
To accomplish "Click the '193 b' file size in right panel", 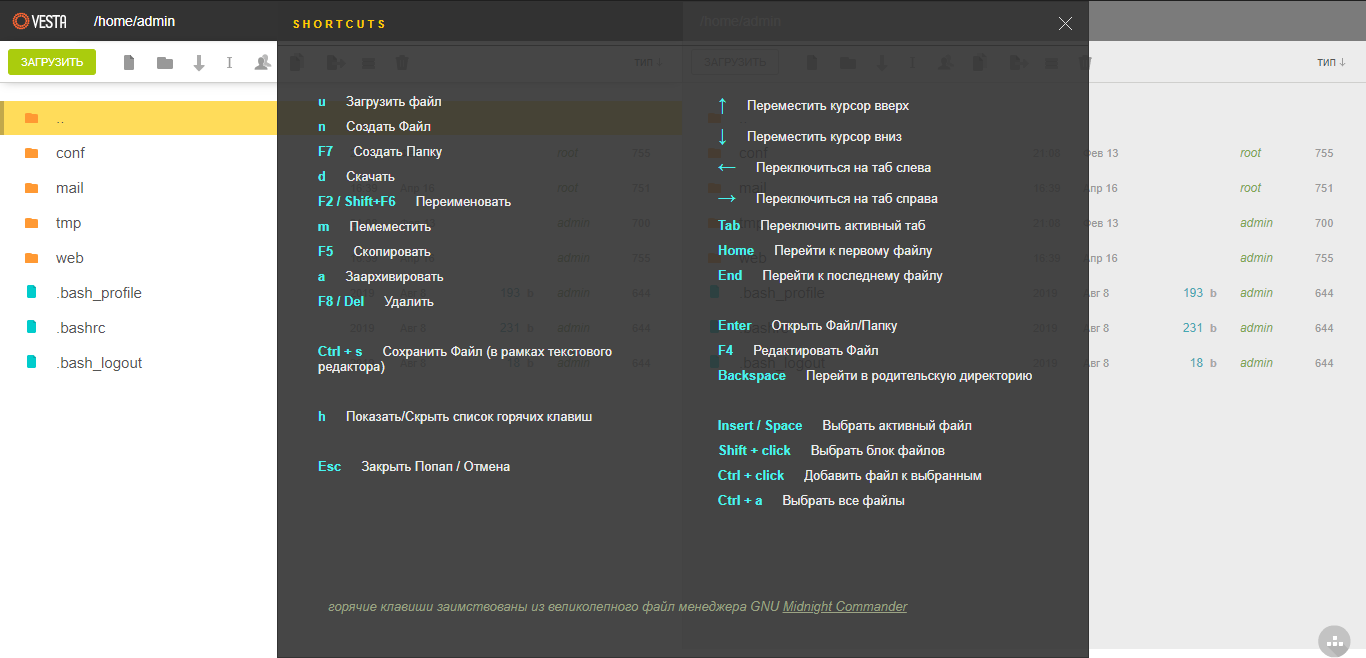I will pyautogui.click(x=1199, y=293).
